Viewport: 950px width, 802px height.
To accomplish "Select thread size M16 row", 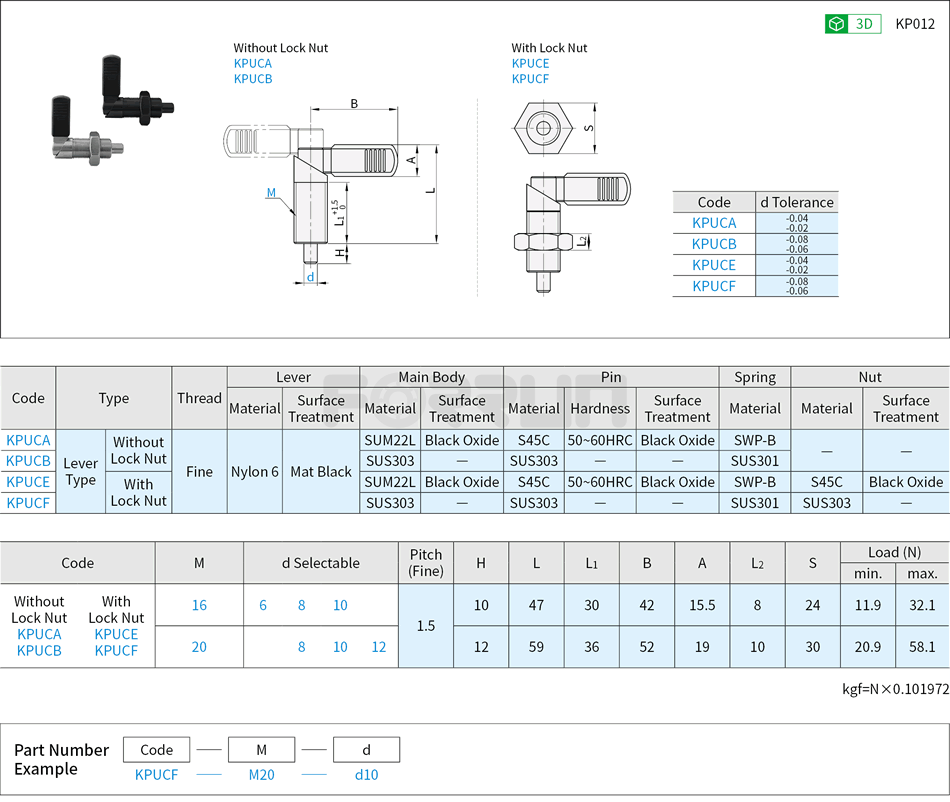I will point(198,606).
